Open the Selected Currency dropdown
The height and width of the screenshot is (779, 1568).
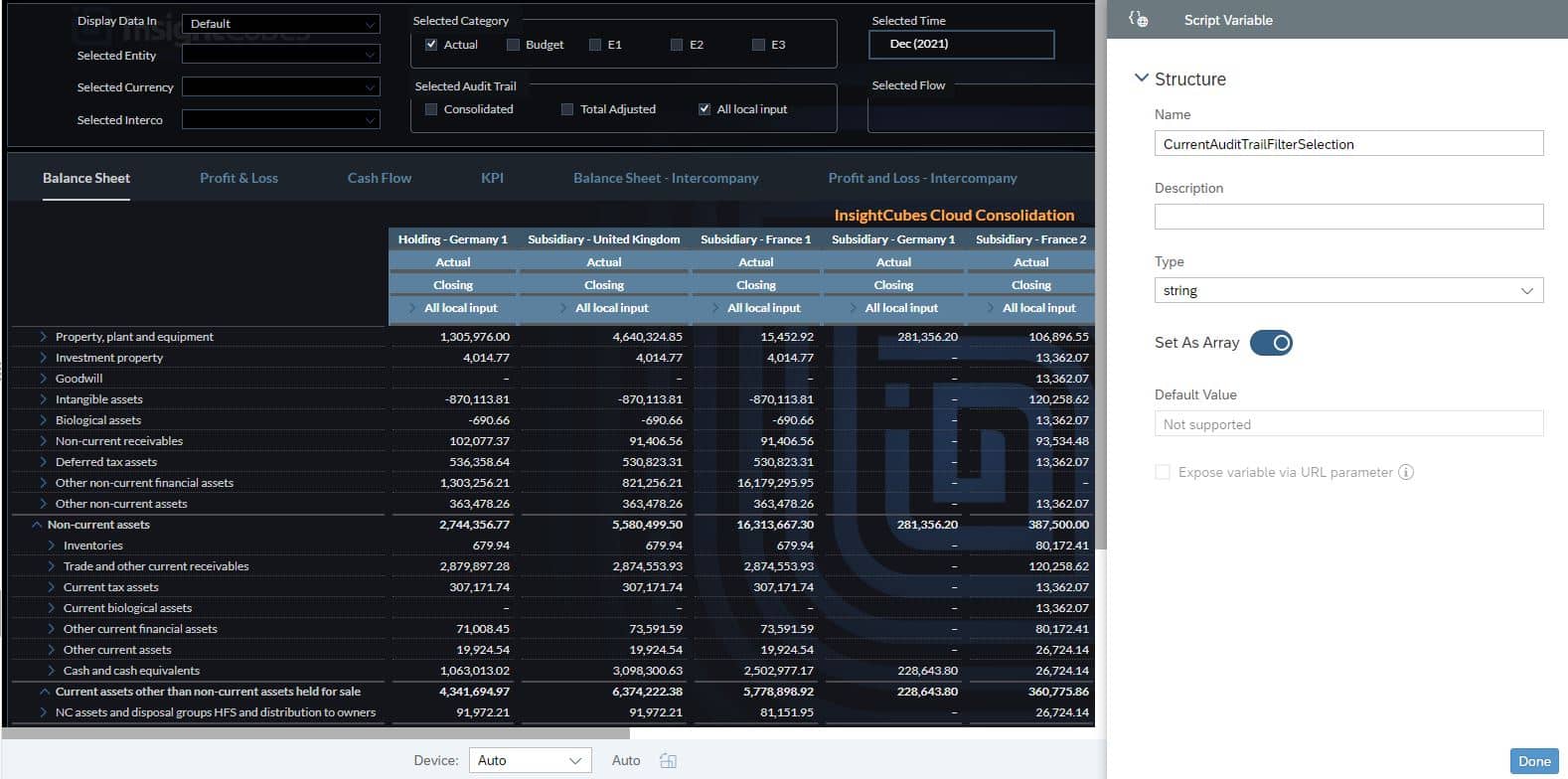pos(280,87)
